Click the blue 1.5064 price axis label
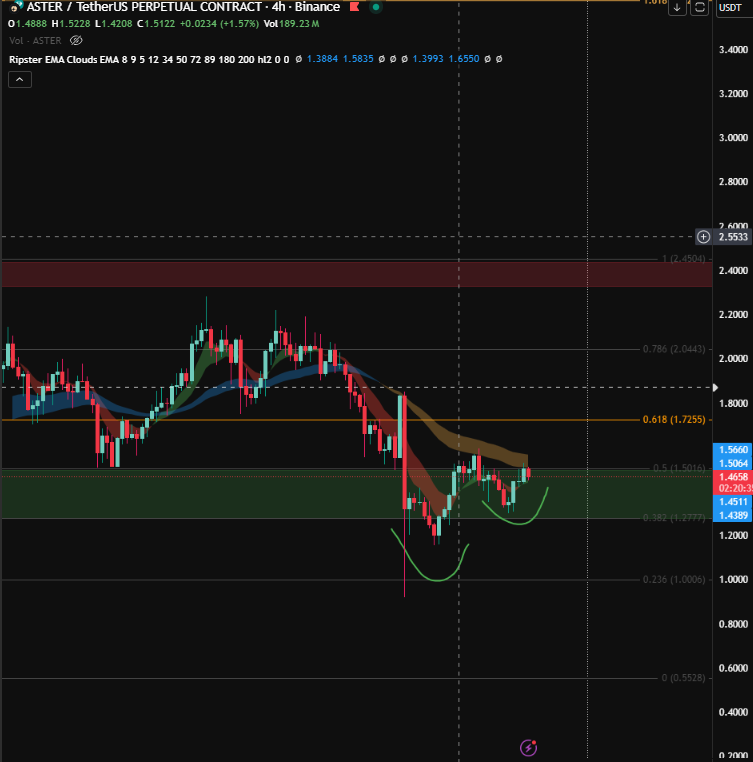Viewport: 753px width, 762px height. coord(733,463)
